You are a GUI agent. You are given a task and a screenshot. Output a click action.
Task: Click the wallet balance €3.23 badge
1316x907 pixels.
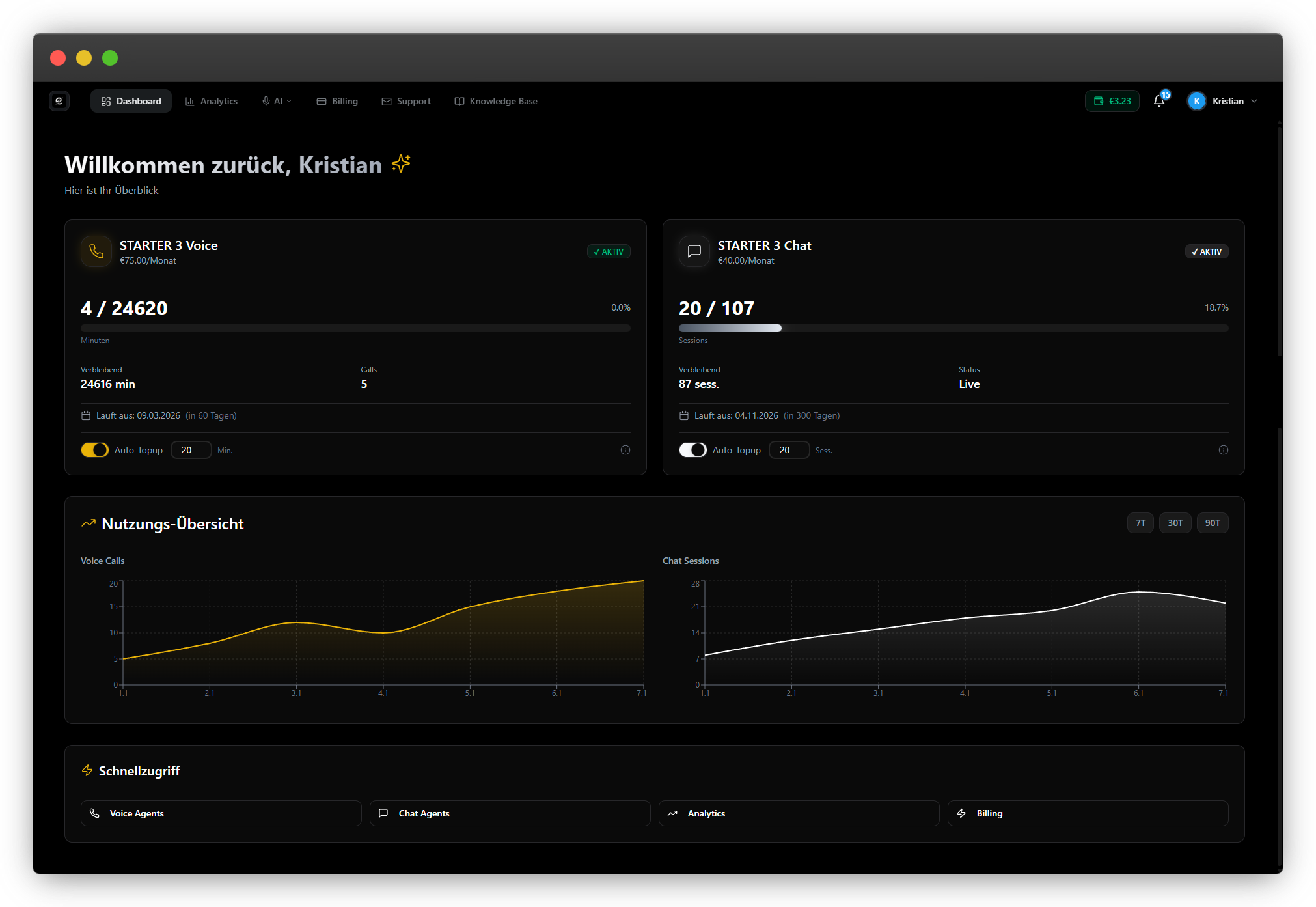coord(1112,101)
